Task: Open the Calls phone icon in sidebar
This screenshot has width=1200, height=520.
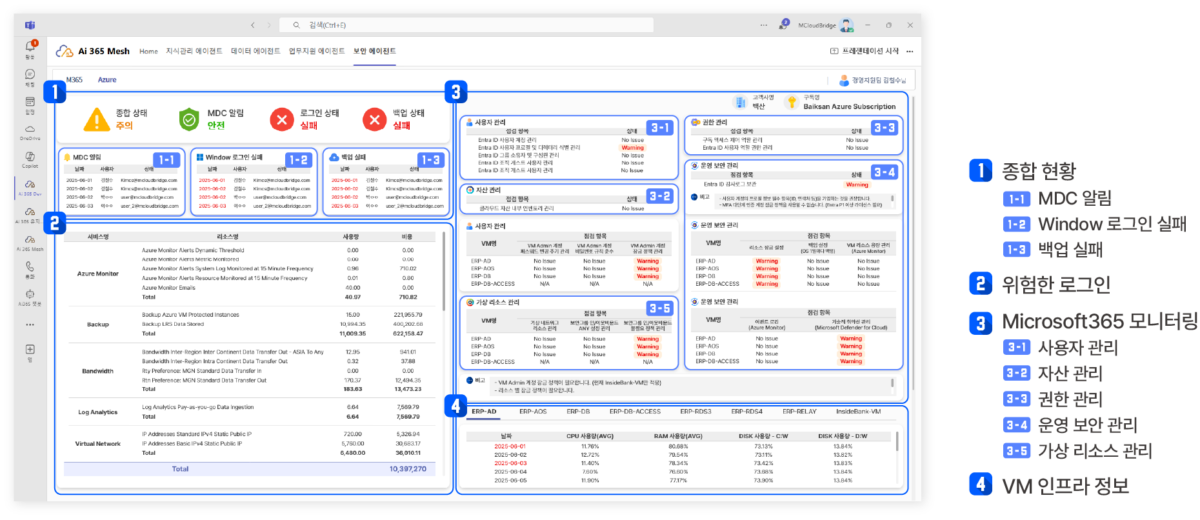Action: click(30, 268)
